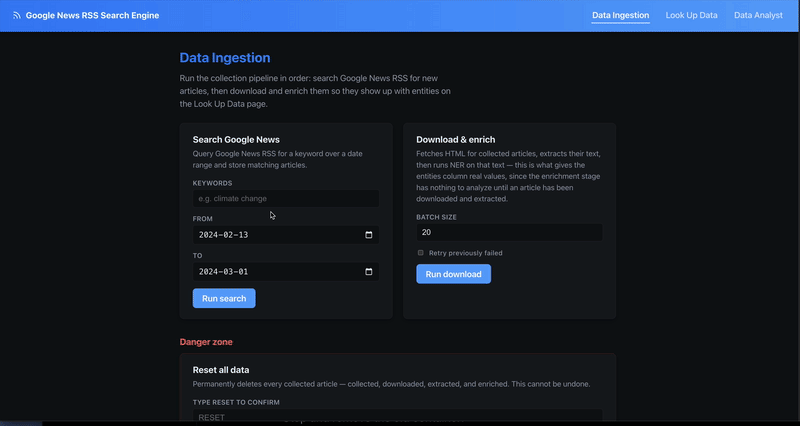The width and height of the screenshot is (800, 426).
Task: Click the RSS feed logo icon
Action: point(17,15)
